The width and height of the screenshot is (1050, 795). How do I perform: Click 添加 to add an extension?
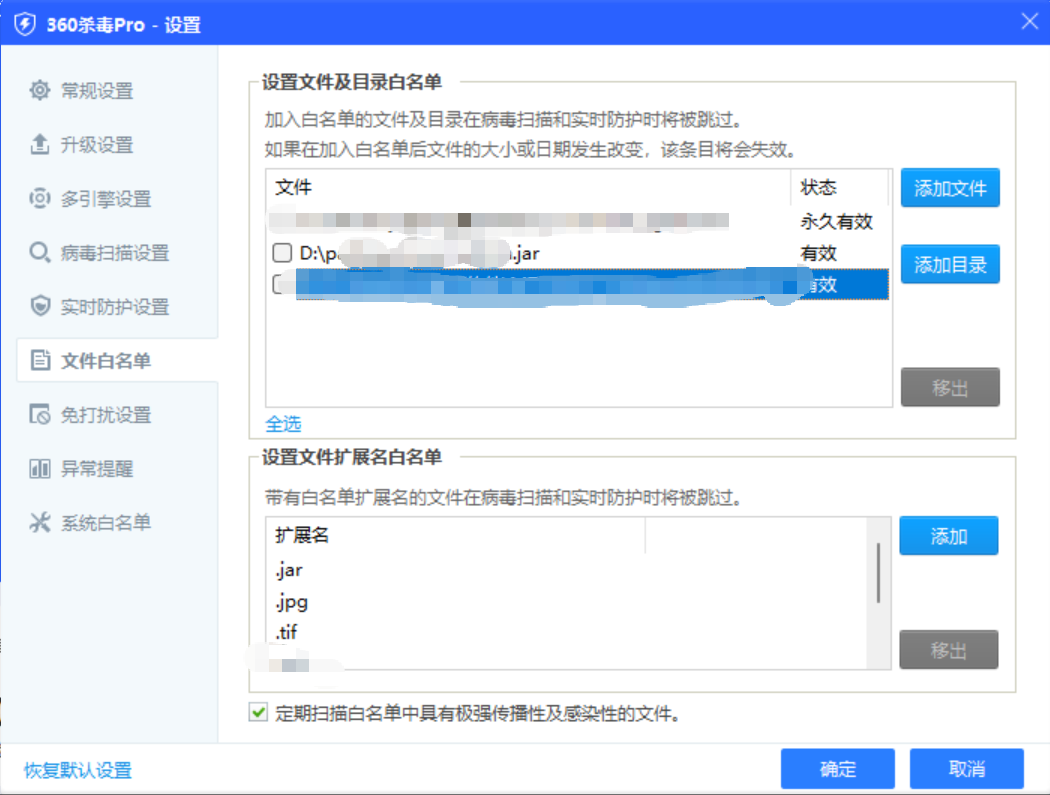click(x=948, y=536)
